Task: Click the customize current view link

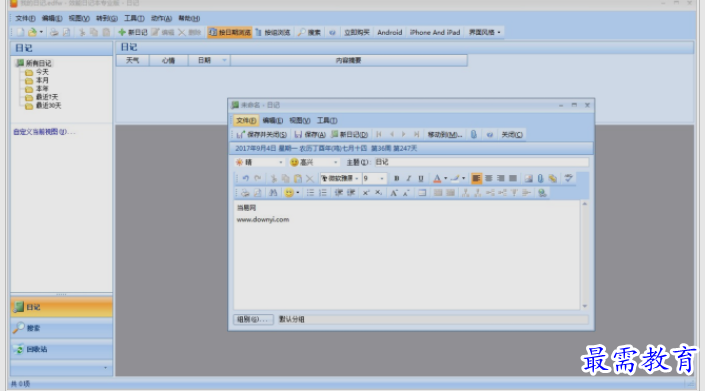Action: 44,132
